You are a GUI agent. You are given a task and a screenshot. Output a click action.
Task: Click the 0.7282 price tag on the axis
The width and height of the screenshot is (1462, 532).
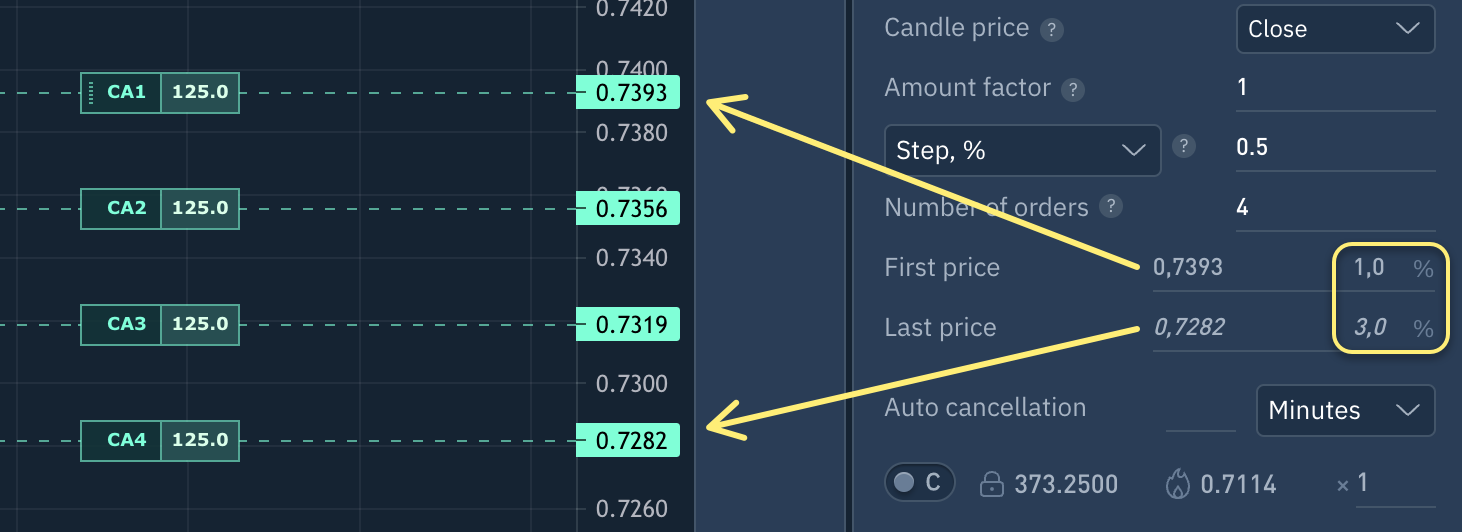[x=629, y=440]
